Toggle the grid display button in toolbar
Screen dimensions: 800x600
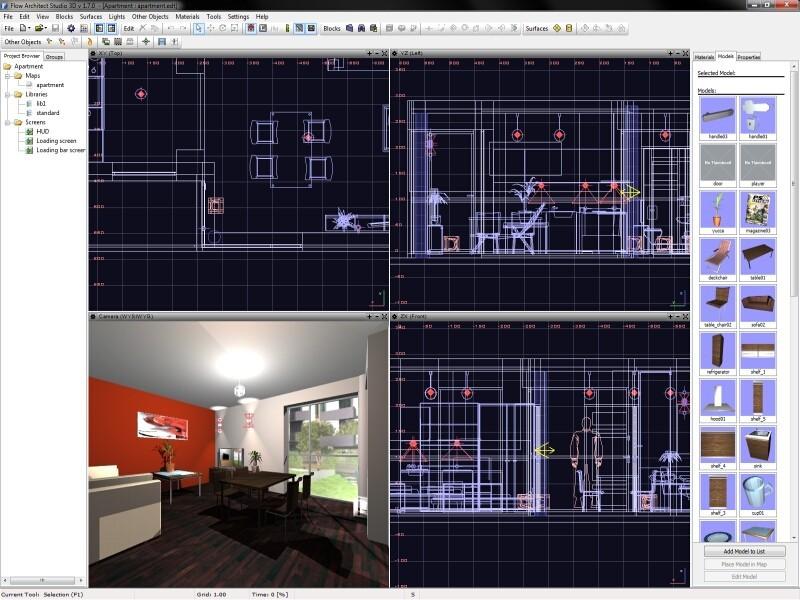click(x=84, y=29)
